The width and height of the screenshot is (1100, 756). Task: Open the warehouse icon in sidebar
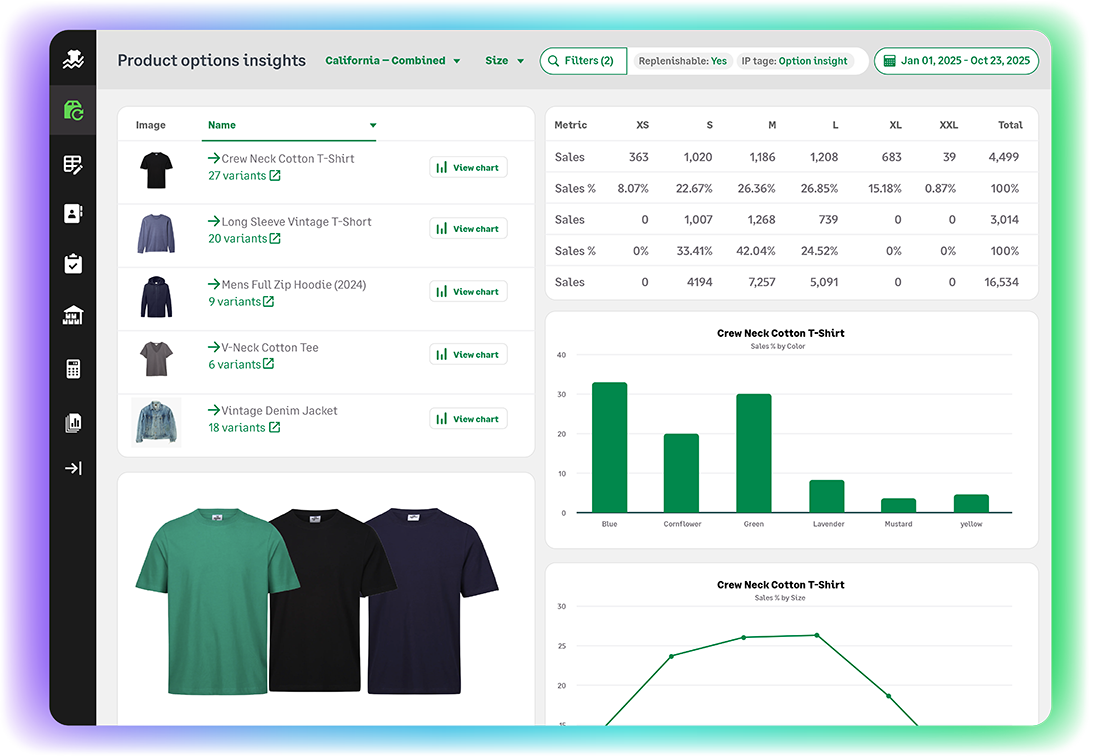[x=73, y=315]
